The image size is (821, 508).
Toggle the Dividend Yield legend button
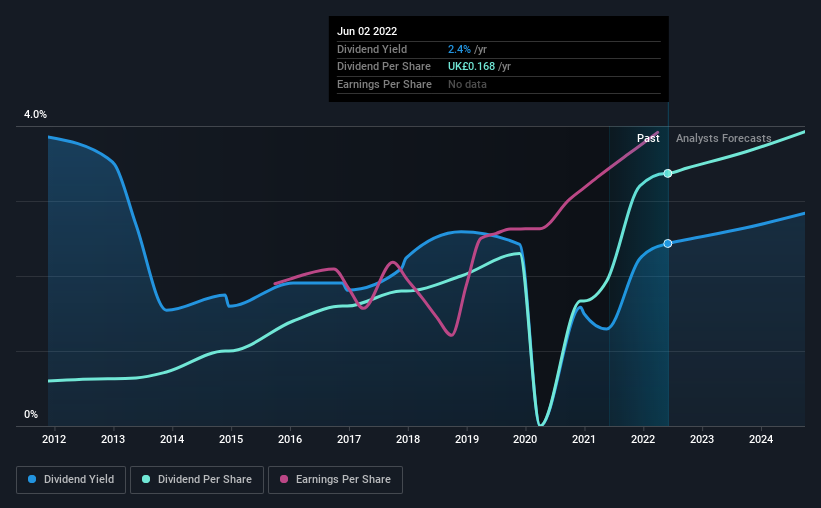(x=71, y=480)
